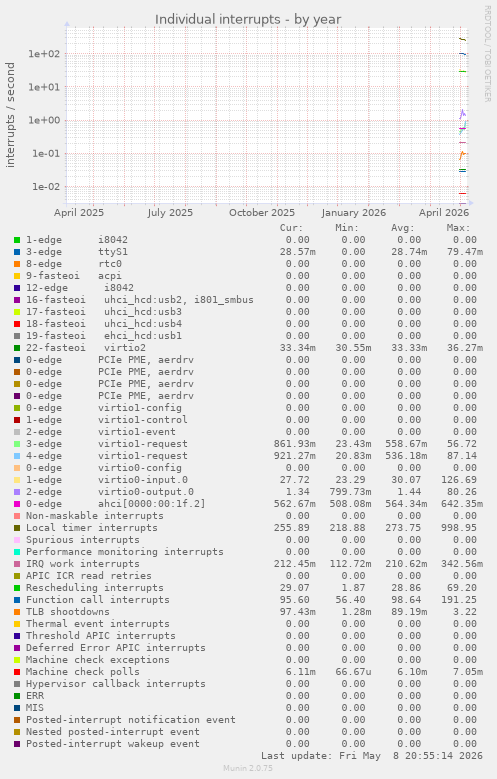Image resolution: width=497 pixels, height=779 pixels.
Task: Click the red swatch for uhci_hcd:usb4
Action: [x=17, y=324]
